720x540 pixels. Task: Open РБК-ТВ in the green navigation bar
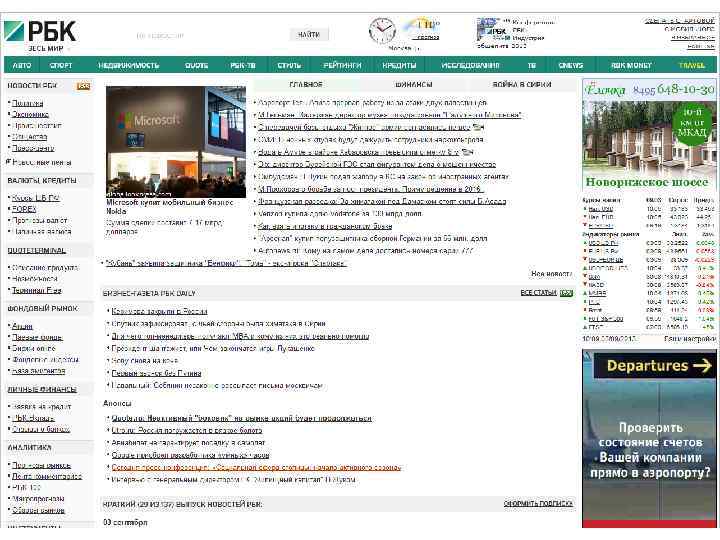point(242,66)
